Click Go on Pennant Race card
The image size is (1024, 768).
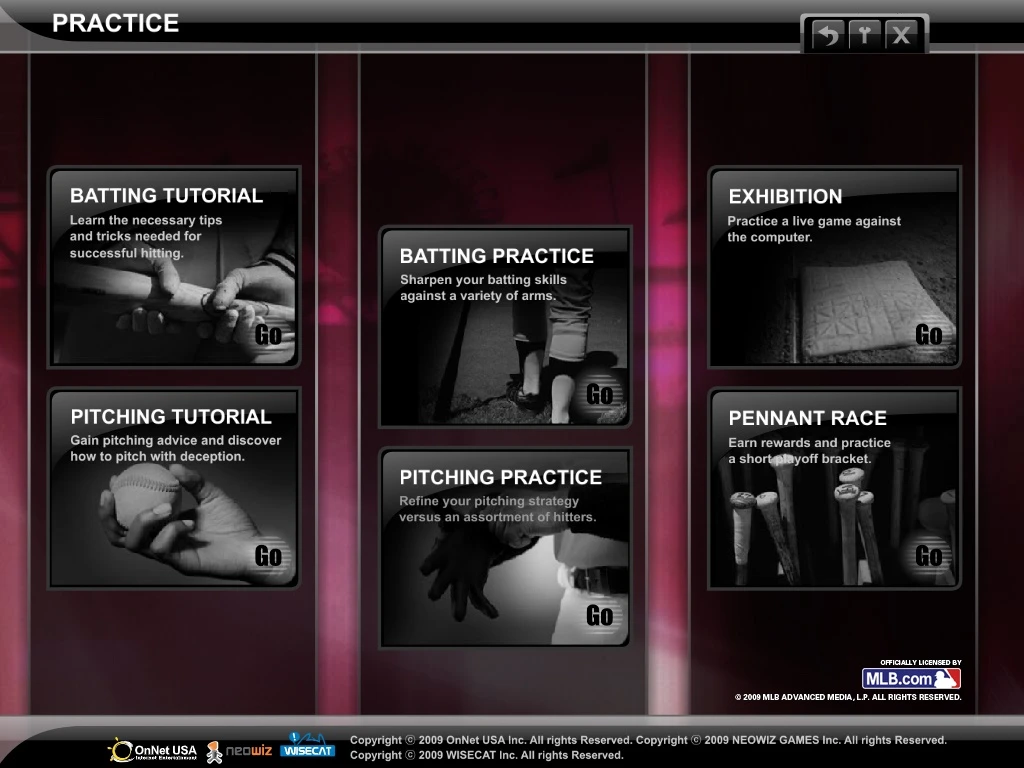tap(929, 556)
